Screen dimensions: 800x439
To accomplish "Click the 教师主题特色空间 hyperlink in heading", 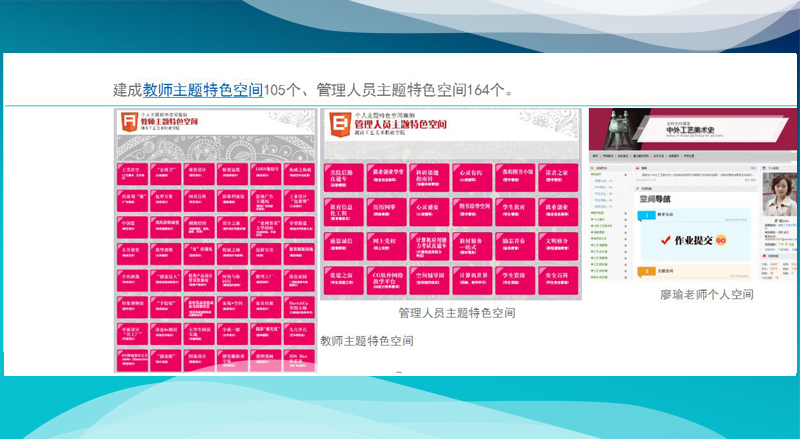I will [203, 90].
